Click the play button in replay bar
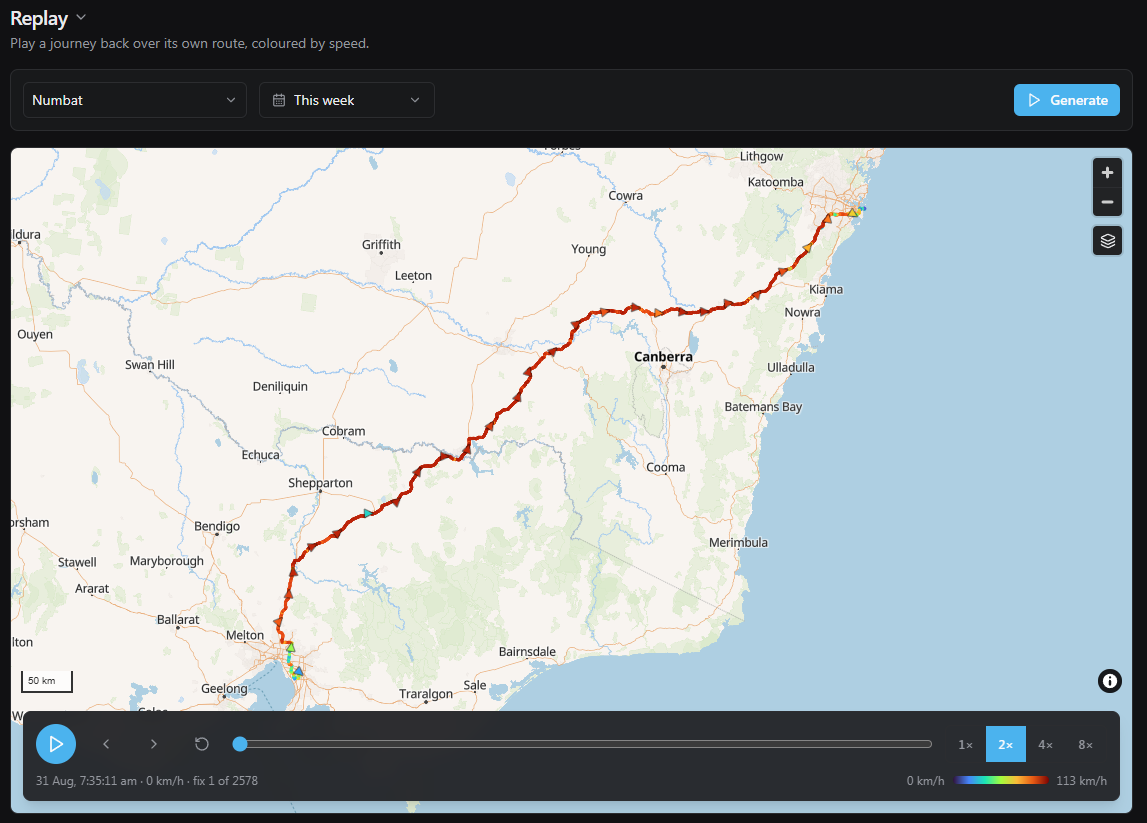 pyautogui.click(x=56, y=744)
